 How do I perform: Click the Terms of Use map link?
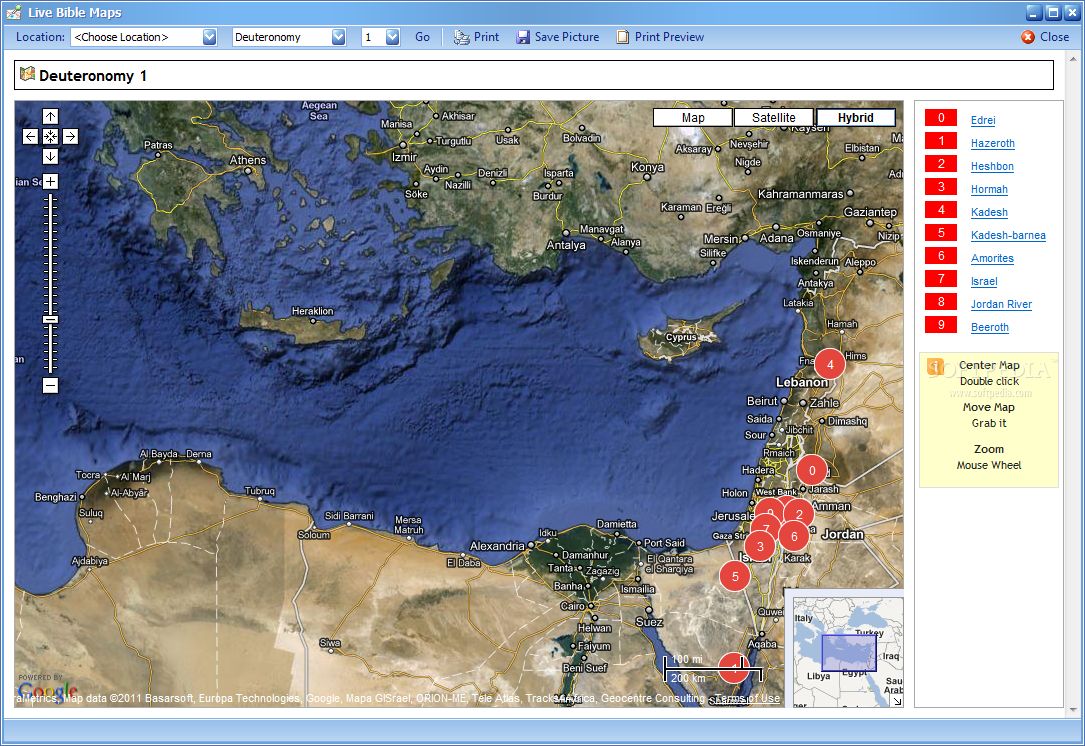coord(748,698)
